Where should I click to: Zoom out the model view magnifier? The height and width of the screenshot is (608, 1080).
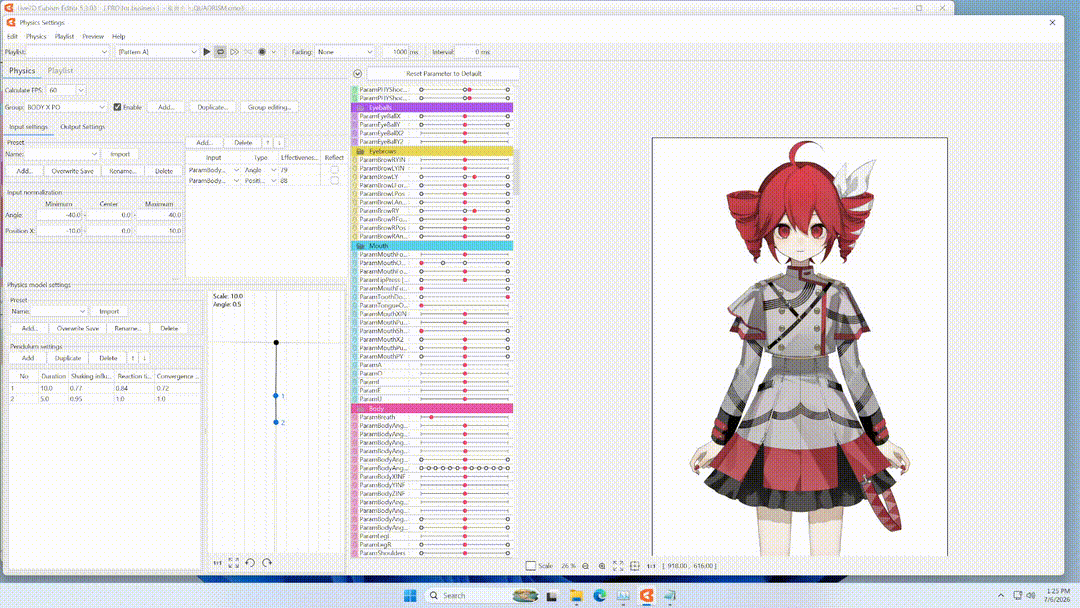(585, 566)
